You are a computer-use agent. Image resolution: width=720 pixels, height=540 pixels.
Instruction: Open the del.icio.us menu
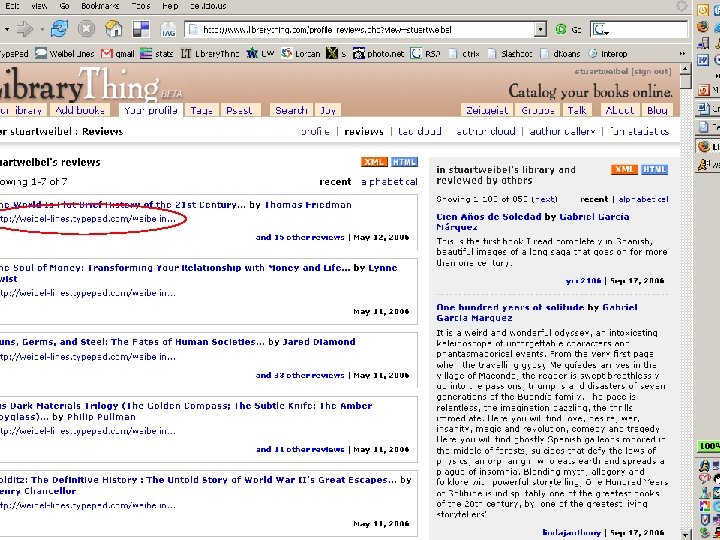208,6
